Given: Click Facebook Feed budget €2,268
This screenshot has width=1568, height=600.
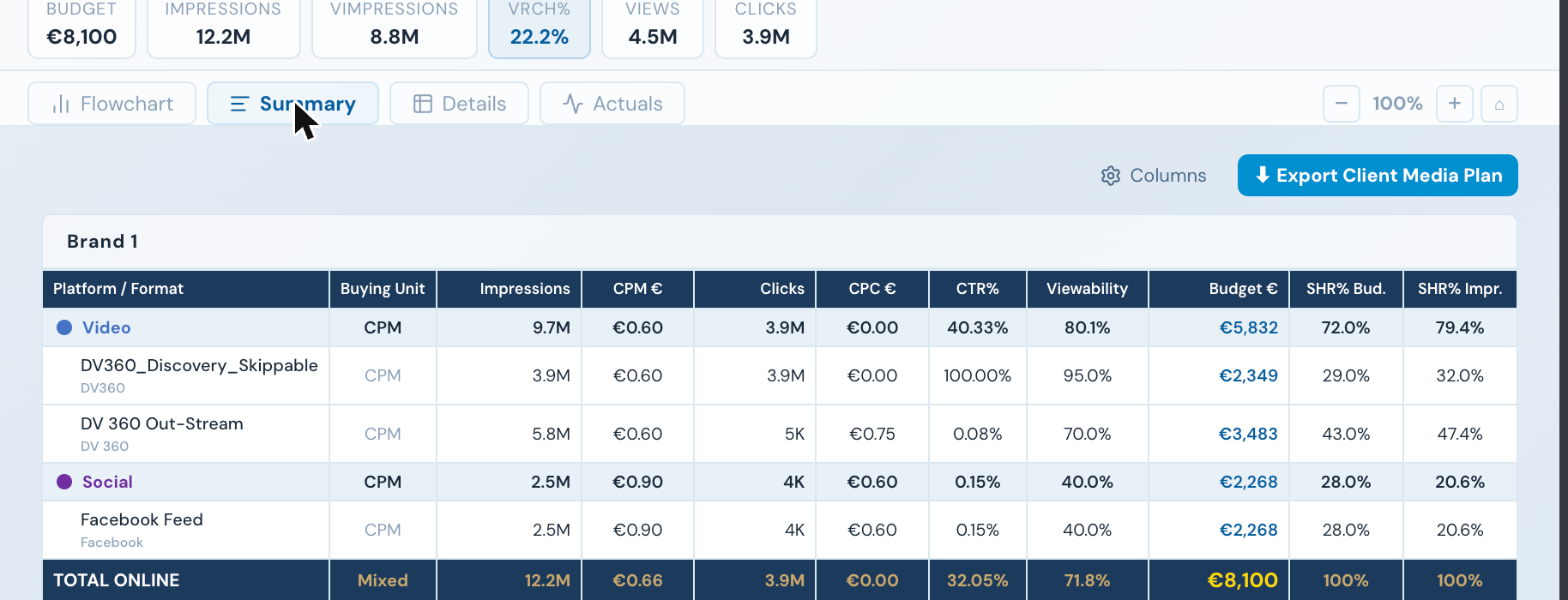Looking at the screenshot, I should [1248, 530].
